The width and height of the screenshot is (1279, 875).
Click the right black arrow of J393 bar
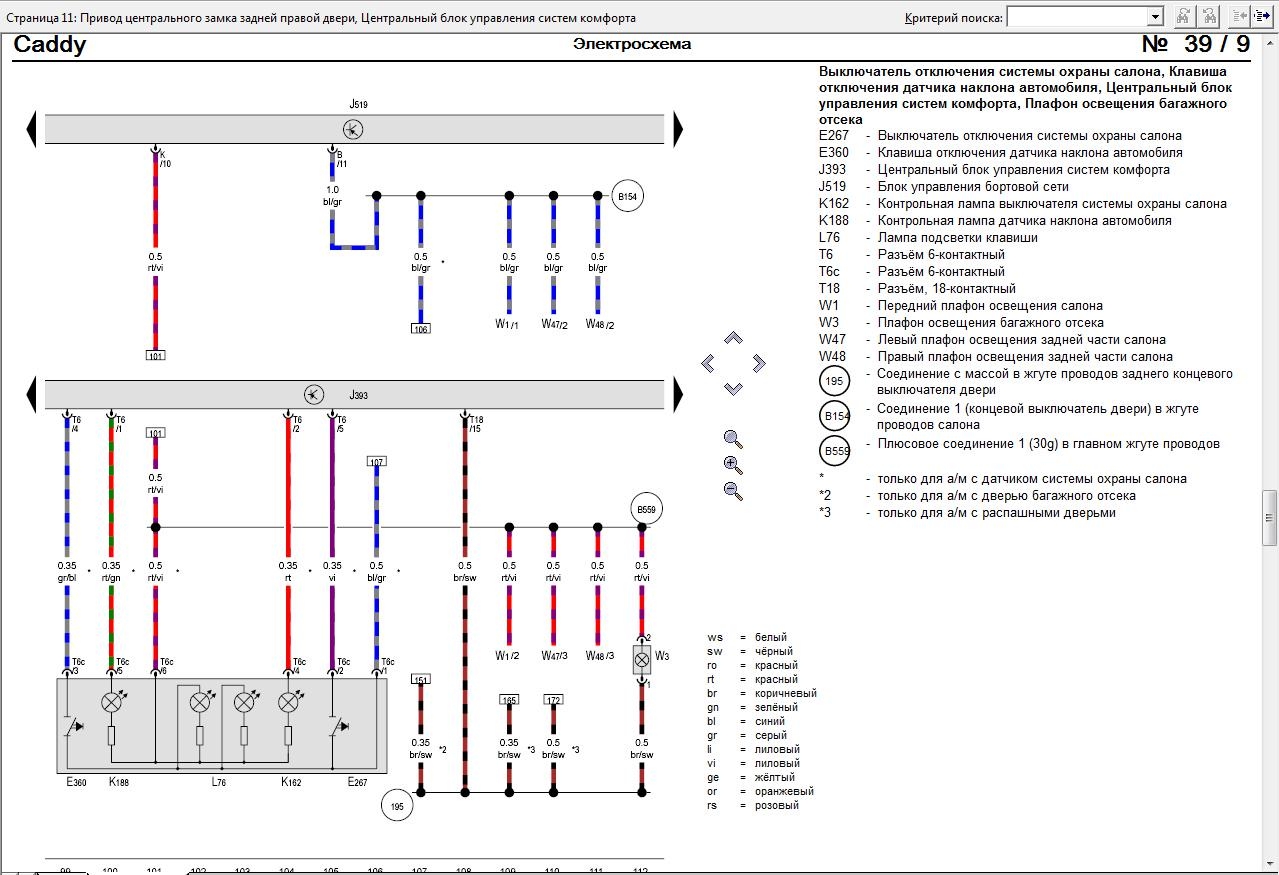[679, 394]
